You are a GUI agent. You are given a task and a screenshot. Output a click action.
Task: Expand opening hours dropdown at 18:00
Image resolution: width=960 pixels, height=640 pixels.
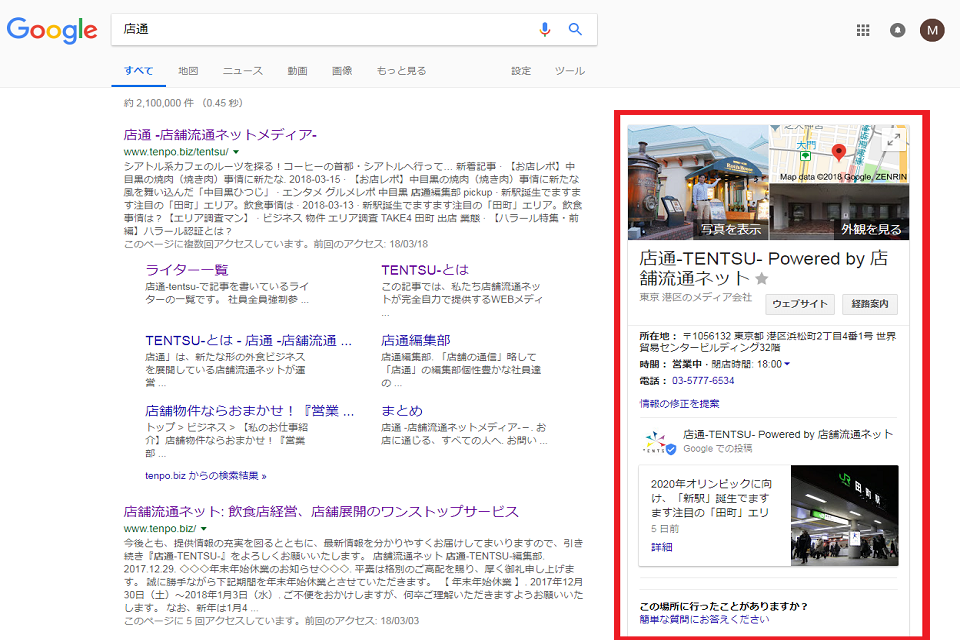coord(787,364)
